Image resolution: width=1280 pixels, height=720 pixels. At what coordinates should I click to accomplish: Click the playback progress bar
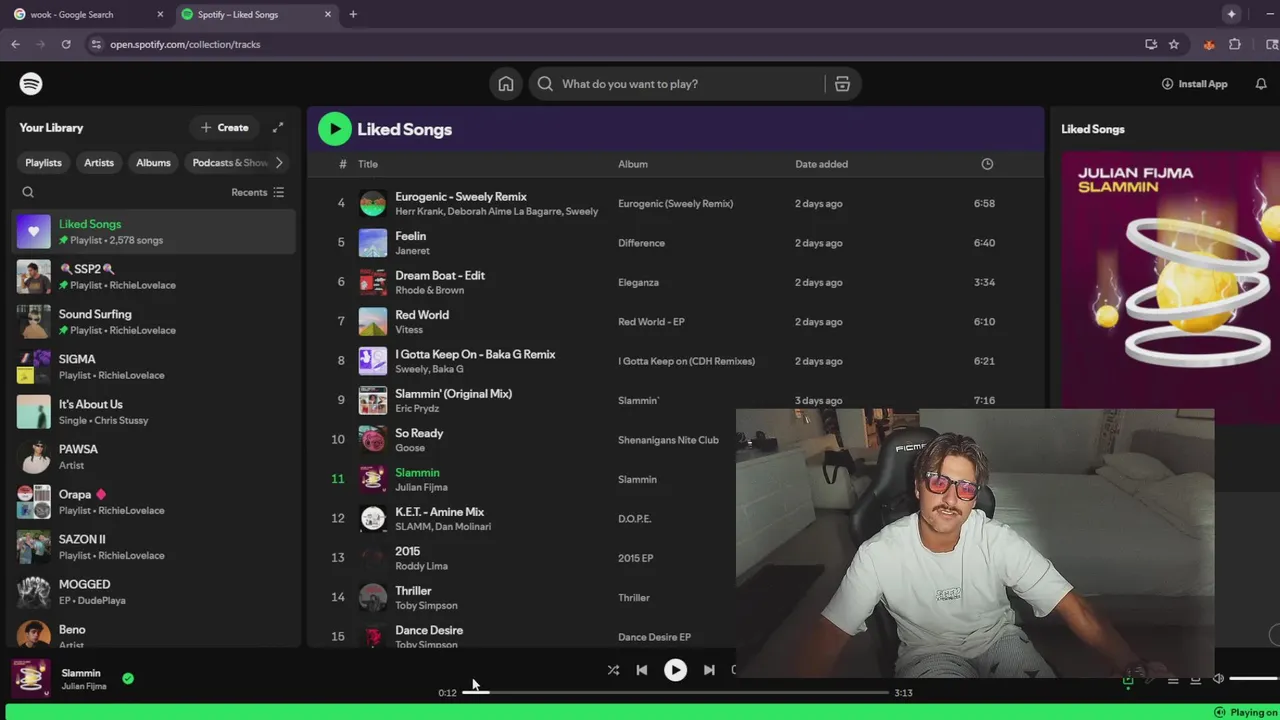point(676,692)
